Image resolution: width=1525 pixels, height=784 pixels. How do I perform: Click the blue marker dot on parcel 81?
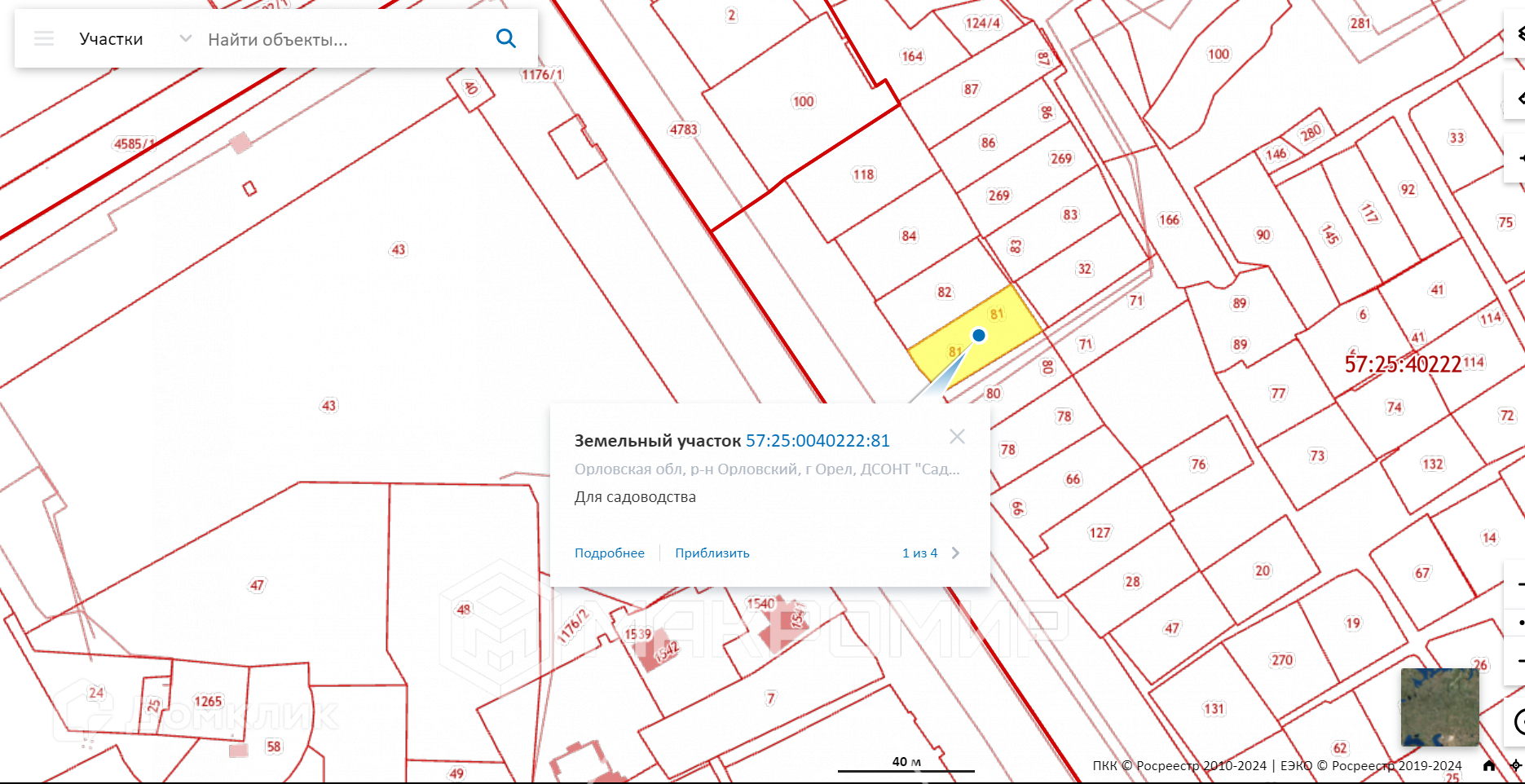(x=979, y=335)
